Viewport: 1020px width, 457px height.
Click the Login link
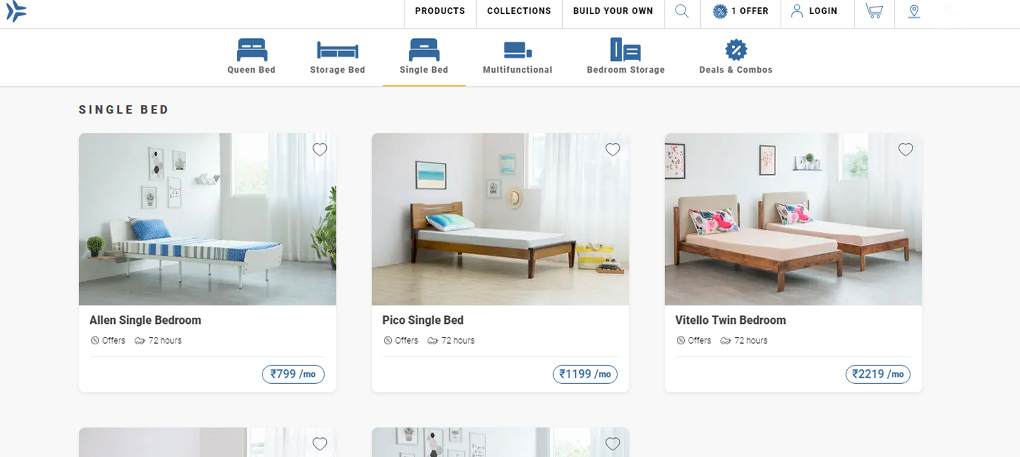[814, 11]
